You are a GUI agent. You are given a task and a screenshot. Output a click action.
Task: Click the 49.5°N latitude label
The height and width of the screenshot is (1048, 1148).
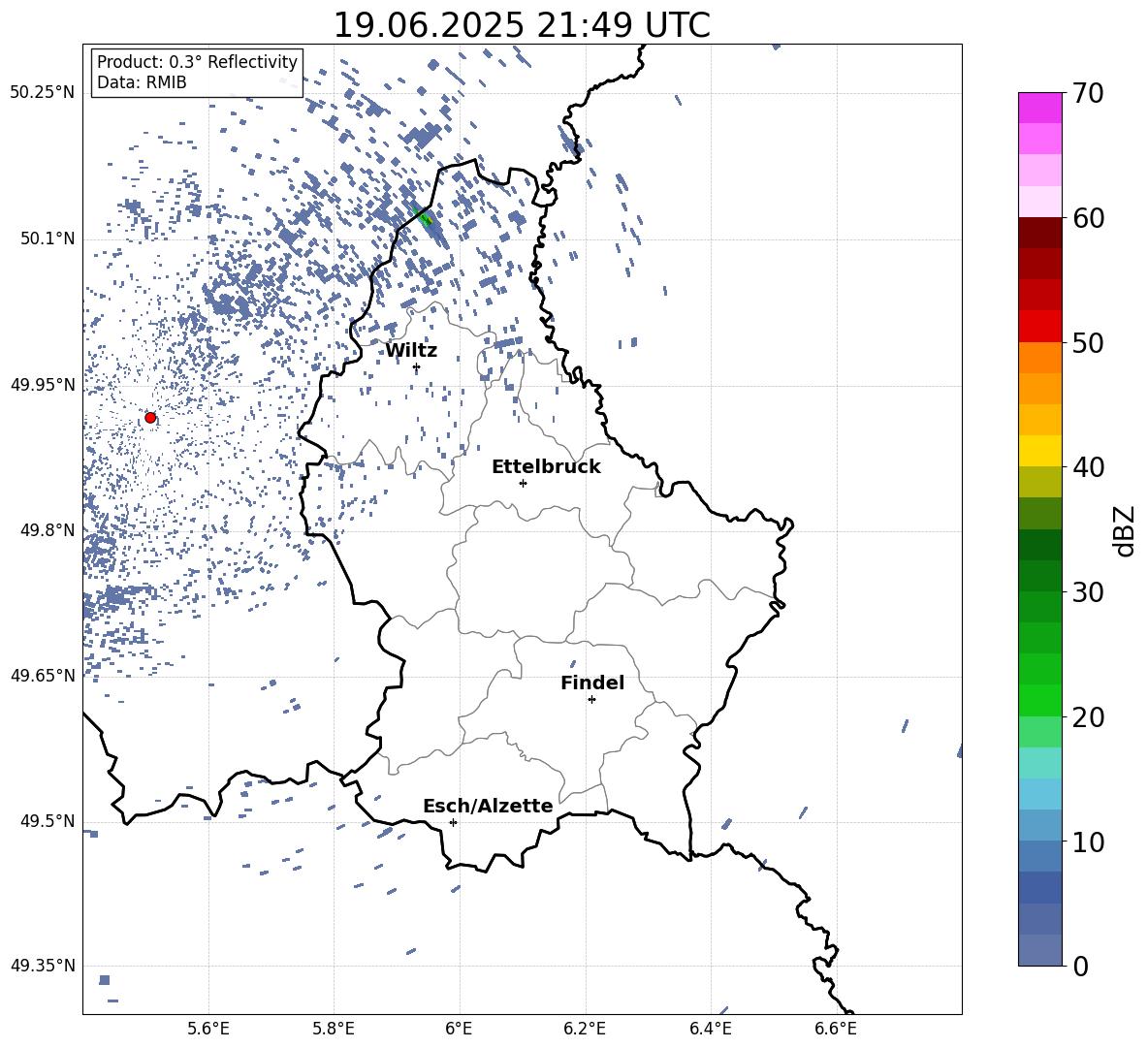48,821
